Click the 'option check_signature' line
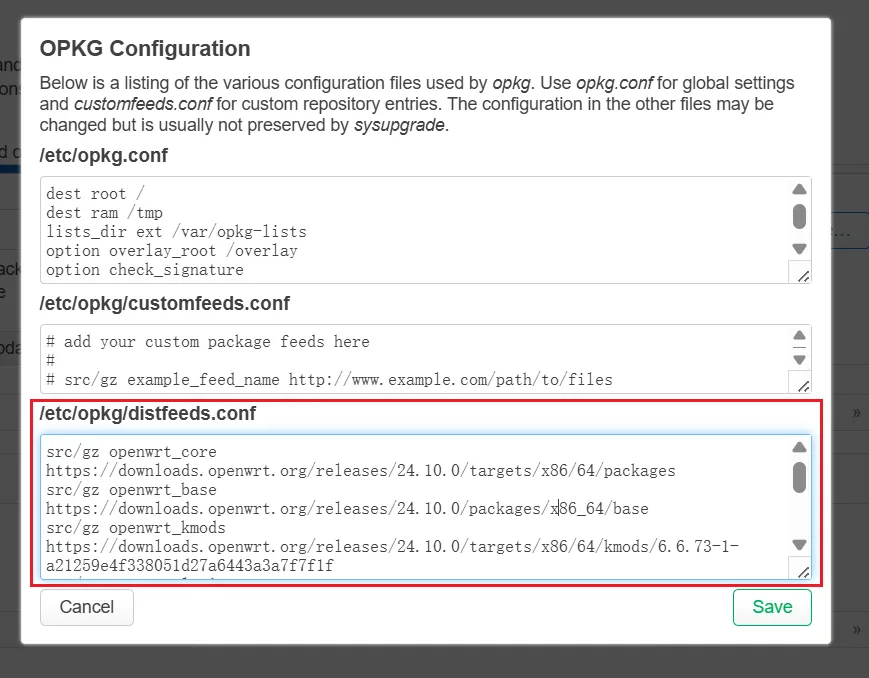Image resolution: width=869 pixels, height=678 pixels. click(144, 270)
